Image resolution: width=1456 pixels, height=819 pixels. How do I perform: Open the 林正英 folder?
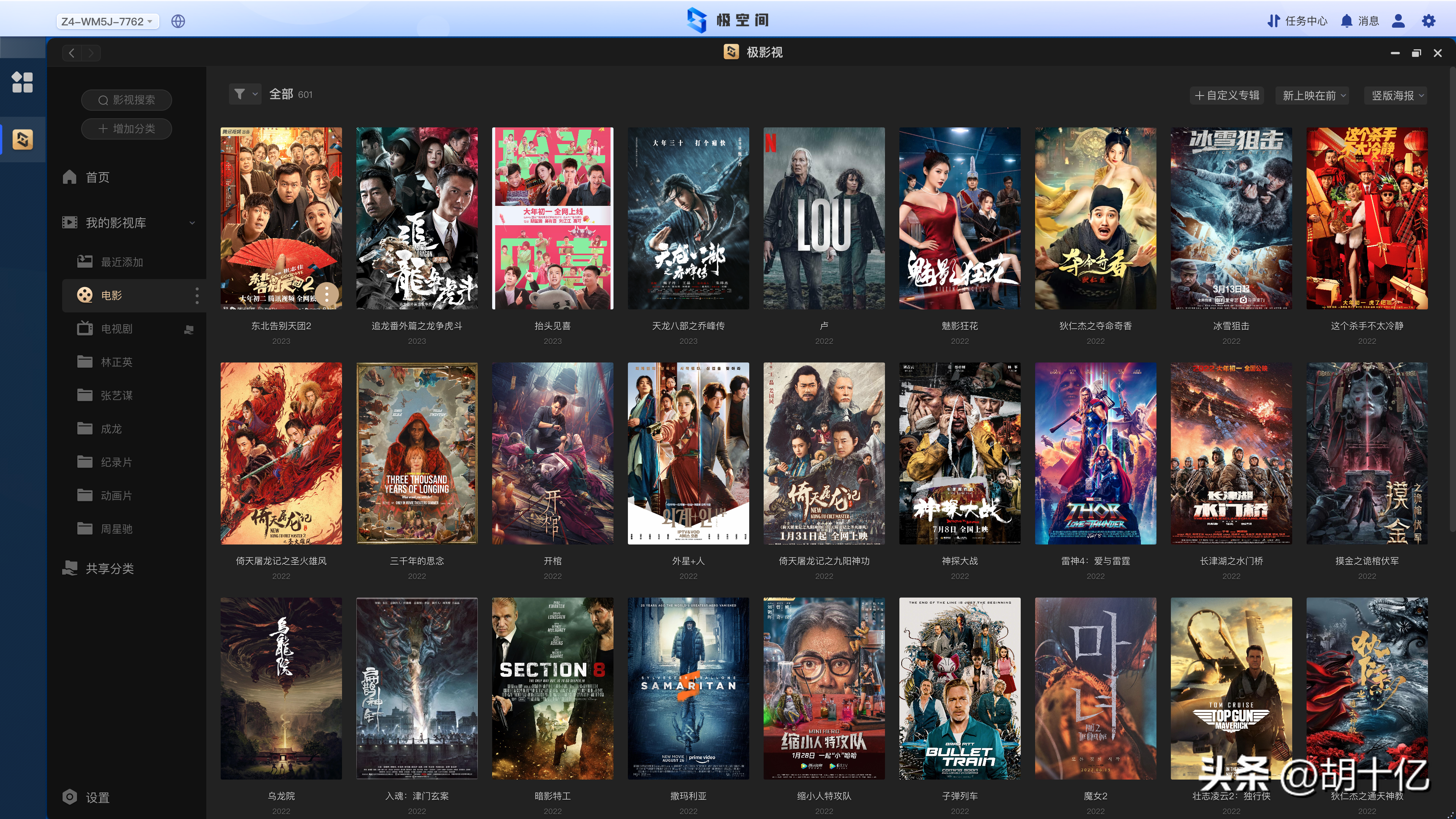(105, 362)
